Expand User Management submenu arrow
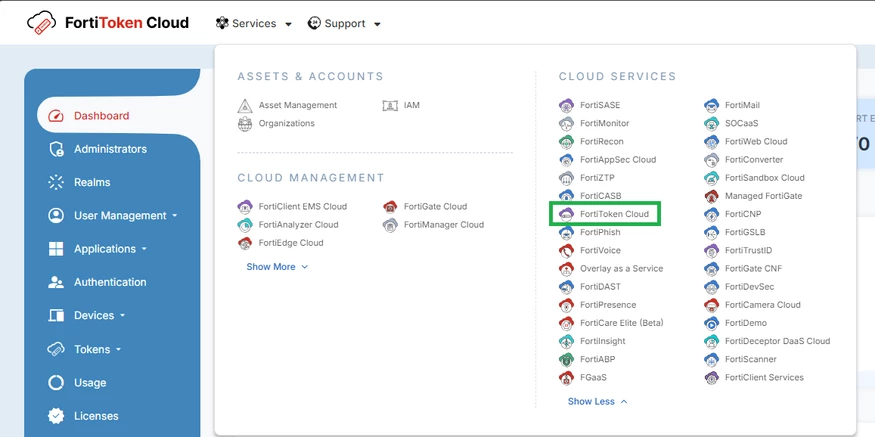Screen dimensions: 875x437 [175, 215]
